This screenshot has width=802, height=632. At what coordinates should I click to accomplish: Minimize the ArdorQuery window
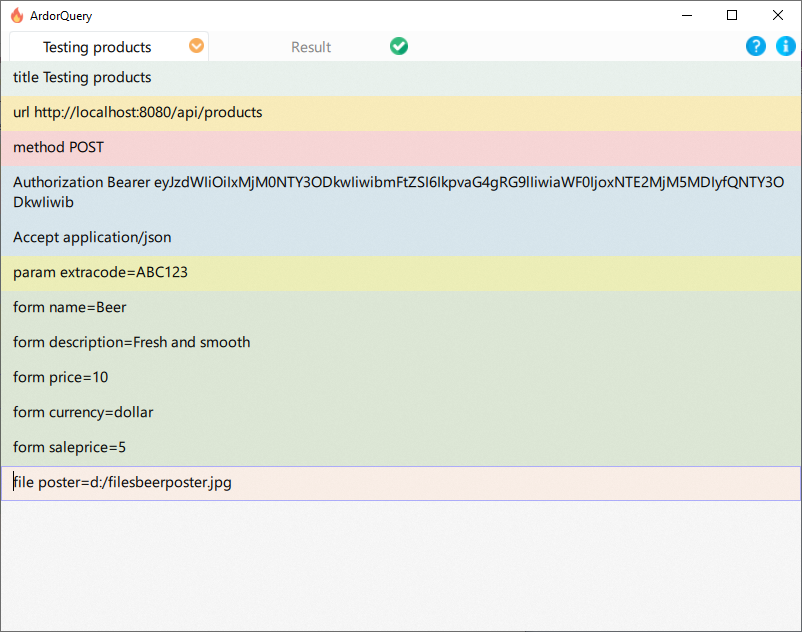click(687, 15)
